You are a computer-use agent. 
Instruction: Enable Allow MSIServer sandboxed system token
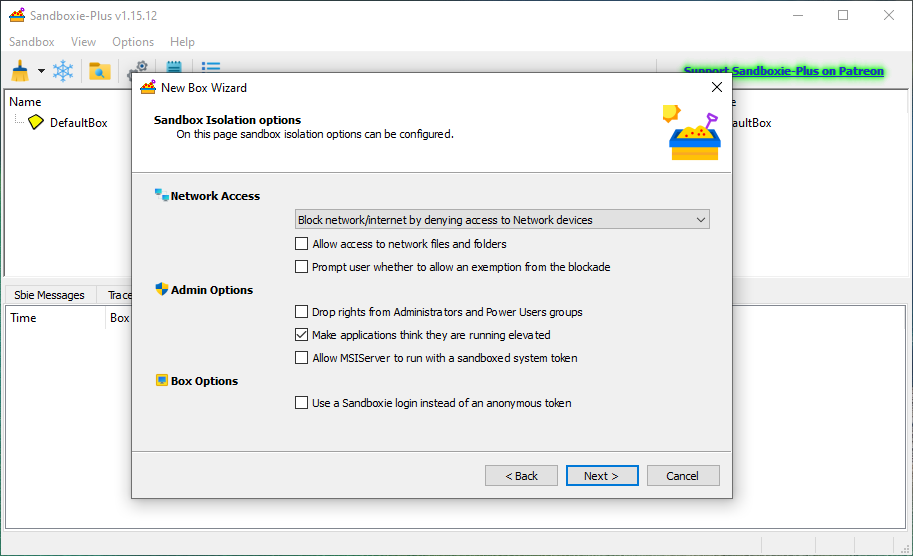pyautogui.click(x=302, y=357)
